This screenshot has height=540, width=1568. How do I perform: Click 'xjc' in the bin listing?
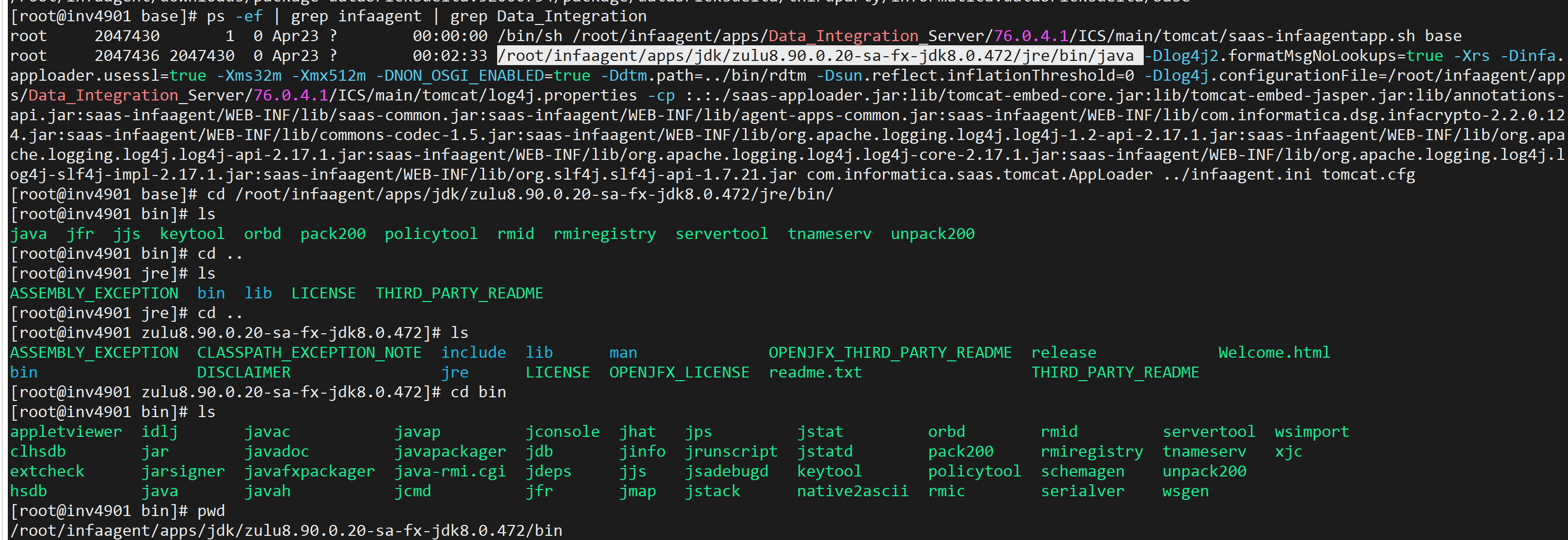click(x=1288, y=451)
